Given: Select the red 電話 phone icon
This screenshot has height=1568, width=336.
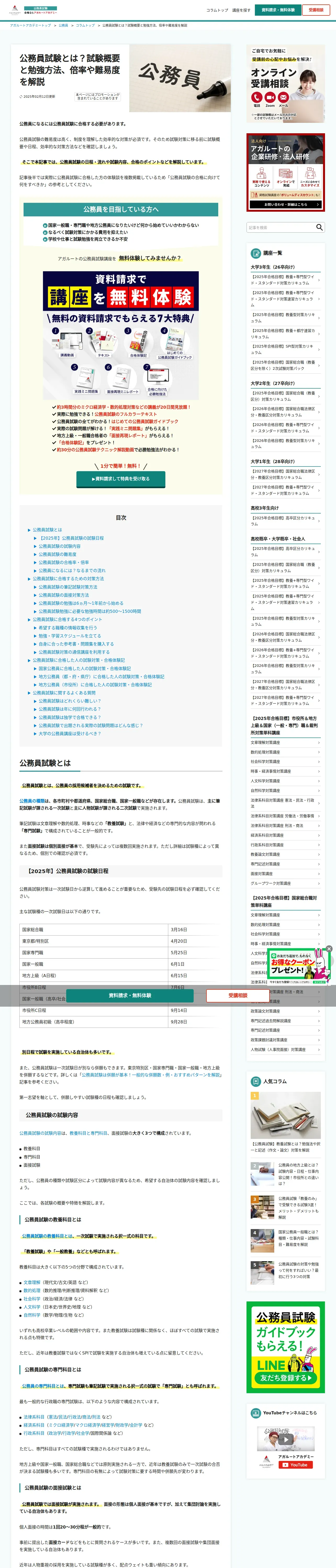Looking at the screenshot, I should pyautogui.click(x=256, y=97).
